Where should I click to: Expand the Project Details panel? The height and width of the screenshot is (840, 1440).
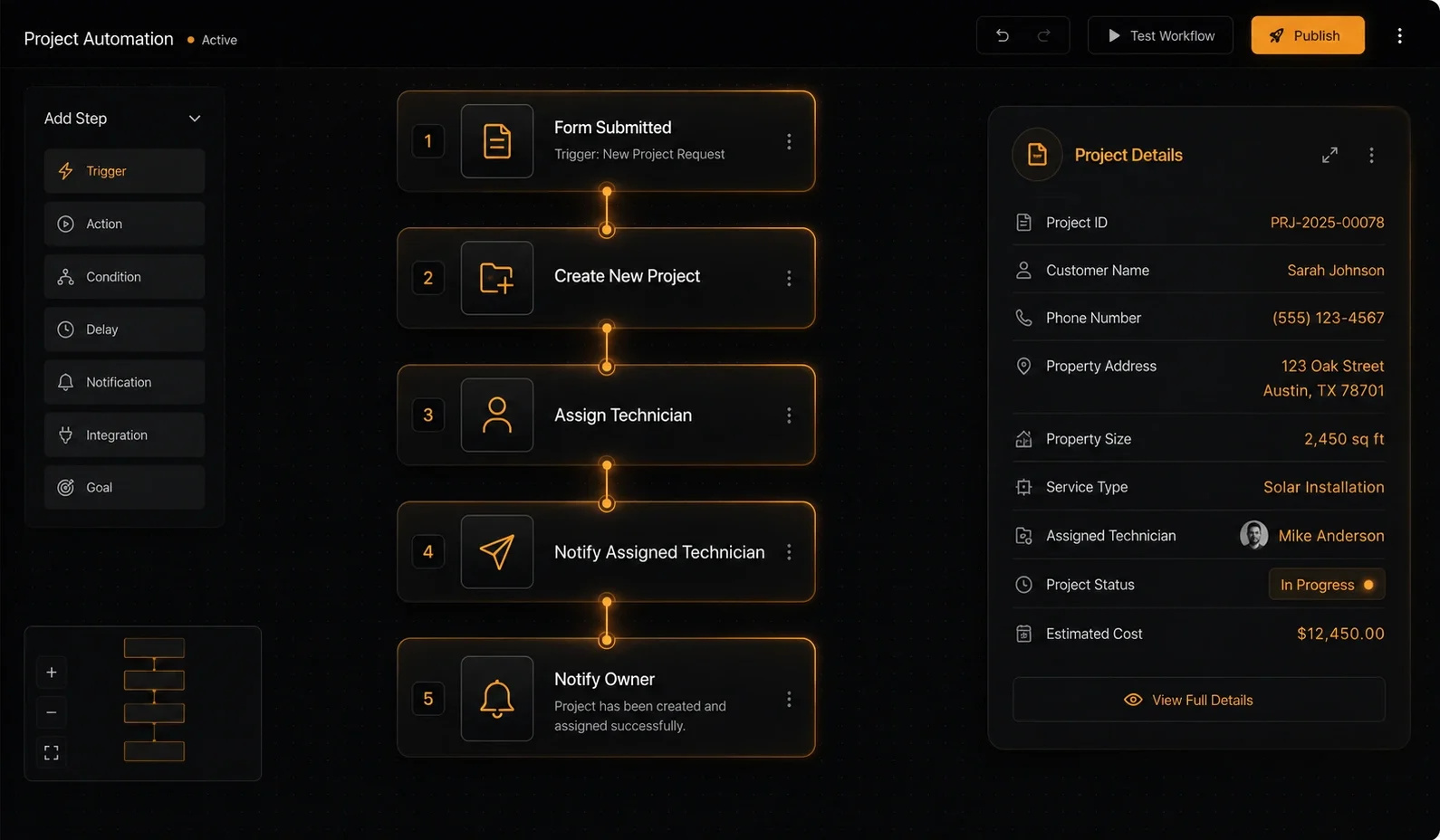click(1330, 155)
